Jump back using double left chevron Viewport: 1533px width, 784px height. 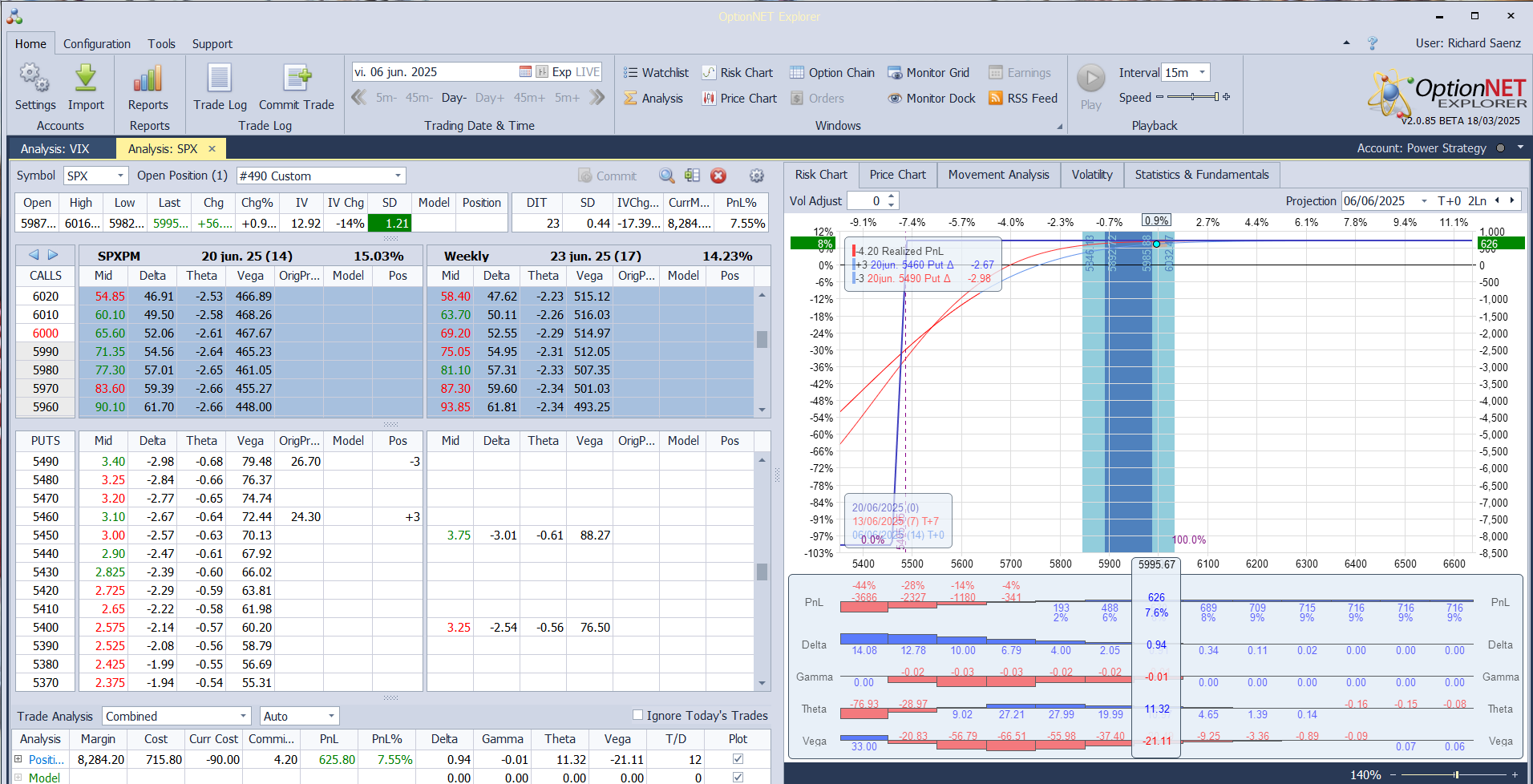(x=359, y=98)
